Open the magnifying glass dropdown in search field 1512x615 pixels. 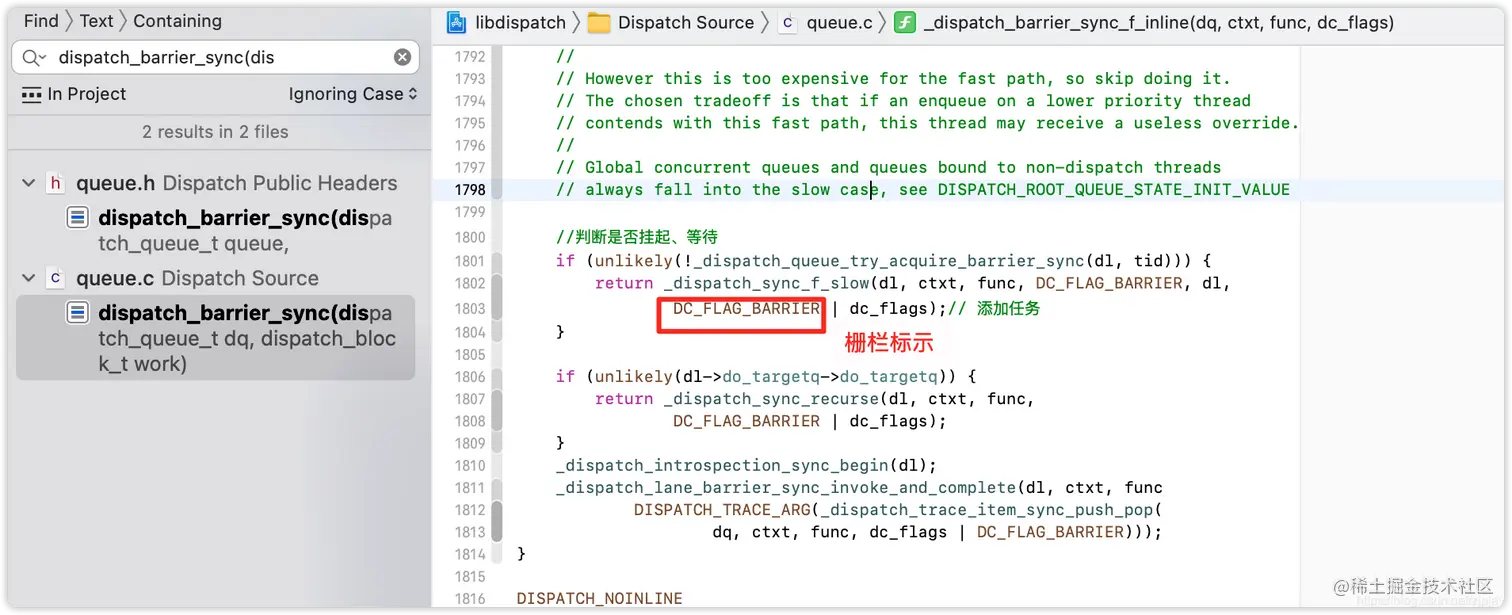point(33,57)
